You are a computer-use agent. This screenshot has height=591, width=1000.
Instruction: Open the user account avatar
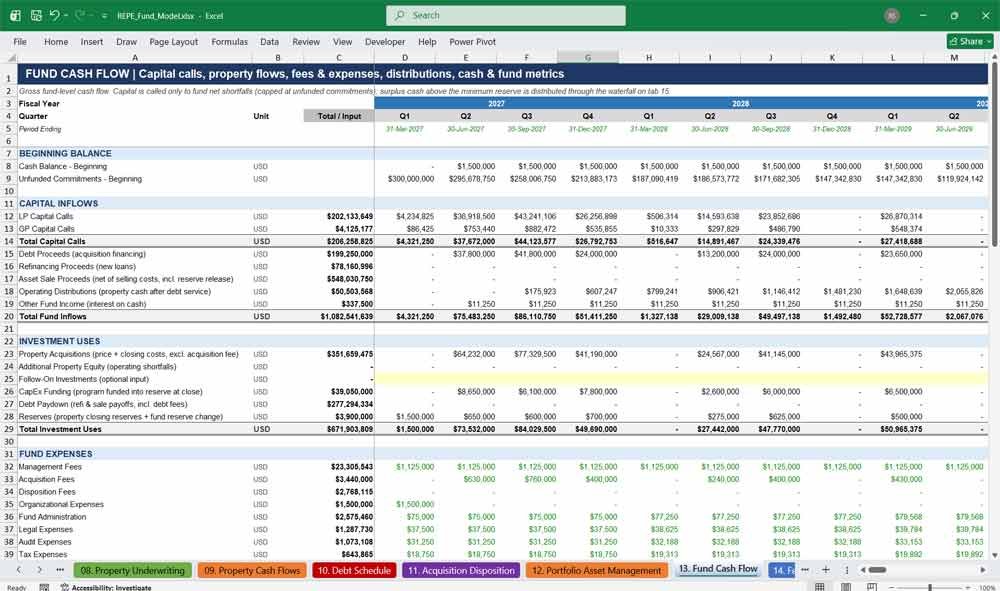(x=892, y=15)
